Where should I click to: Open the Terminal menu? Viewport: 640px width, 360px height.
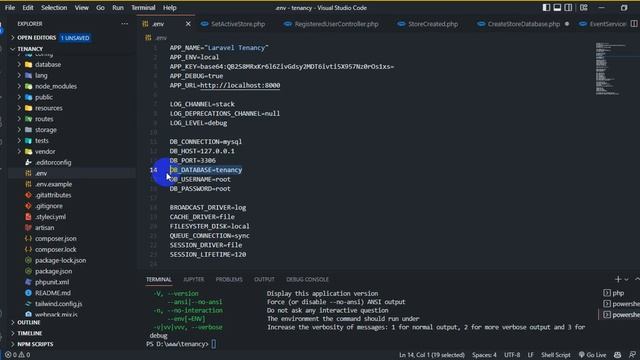pyautogui.click(x=143, y=8)
